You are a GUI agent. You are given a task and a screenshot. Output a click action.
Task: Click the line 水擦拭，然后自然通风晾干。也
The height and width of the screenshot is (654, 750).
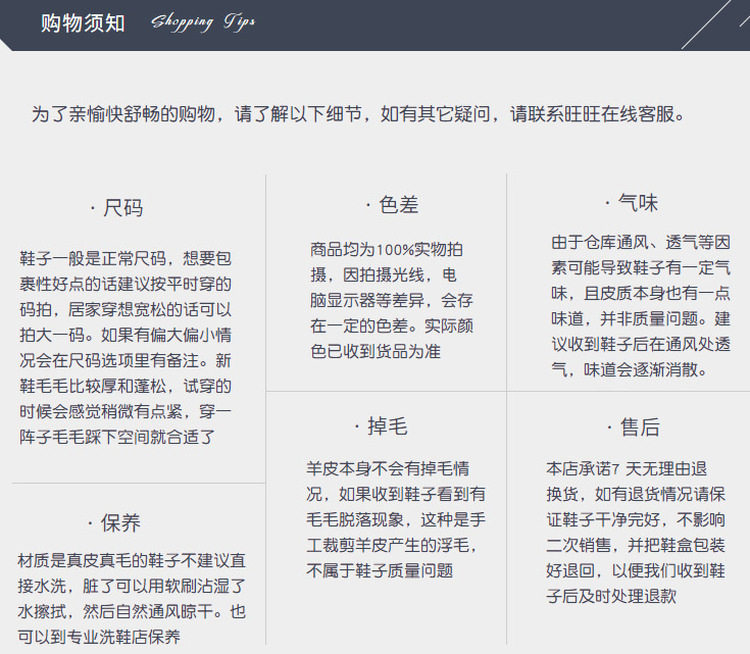(132, 611)
